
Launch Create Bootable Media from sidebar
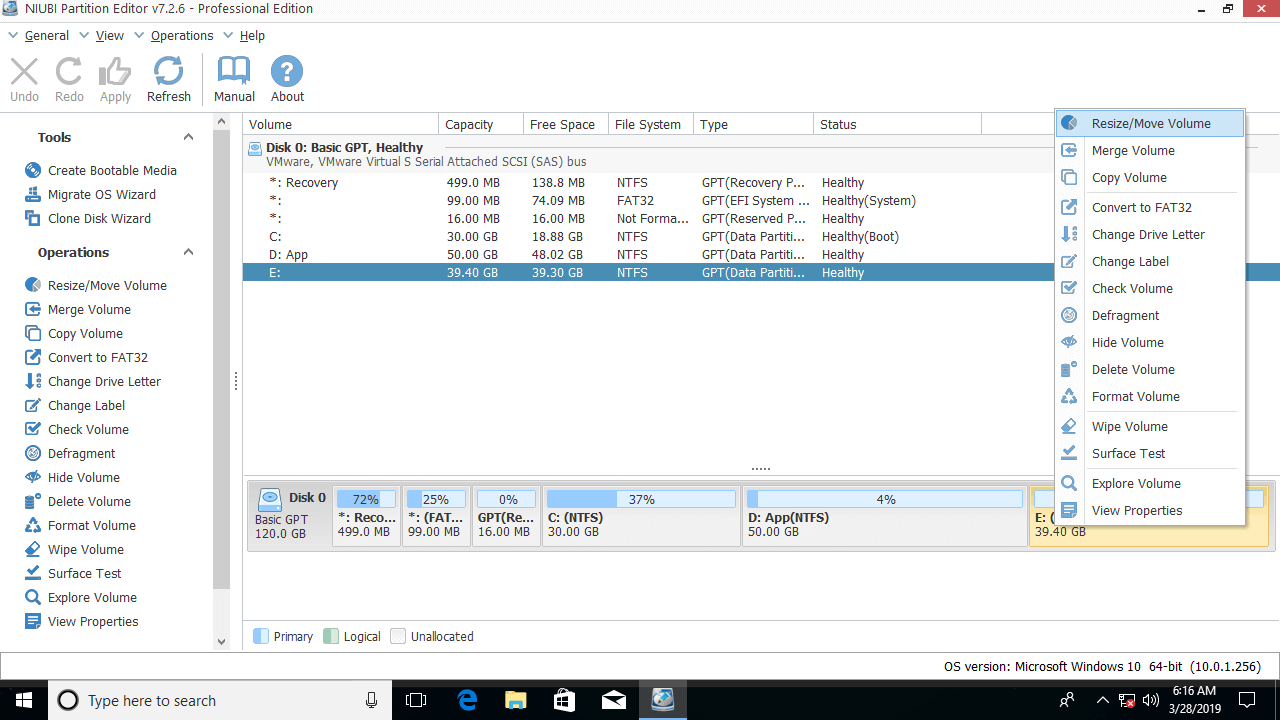111,170
